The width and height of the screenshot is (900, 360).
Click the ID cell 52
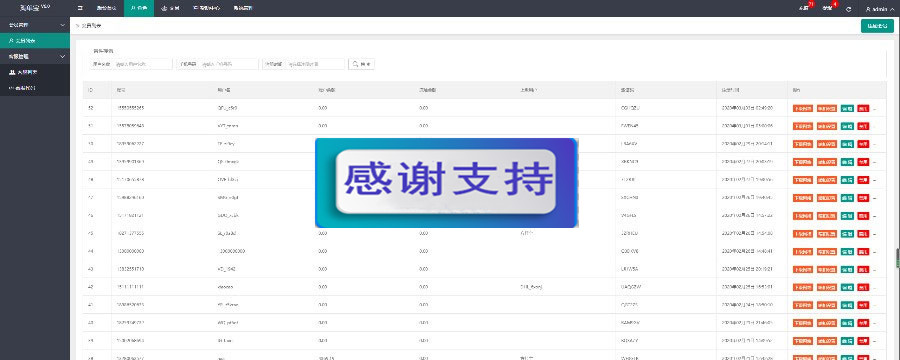pos(91,108)
